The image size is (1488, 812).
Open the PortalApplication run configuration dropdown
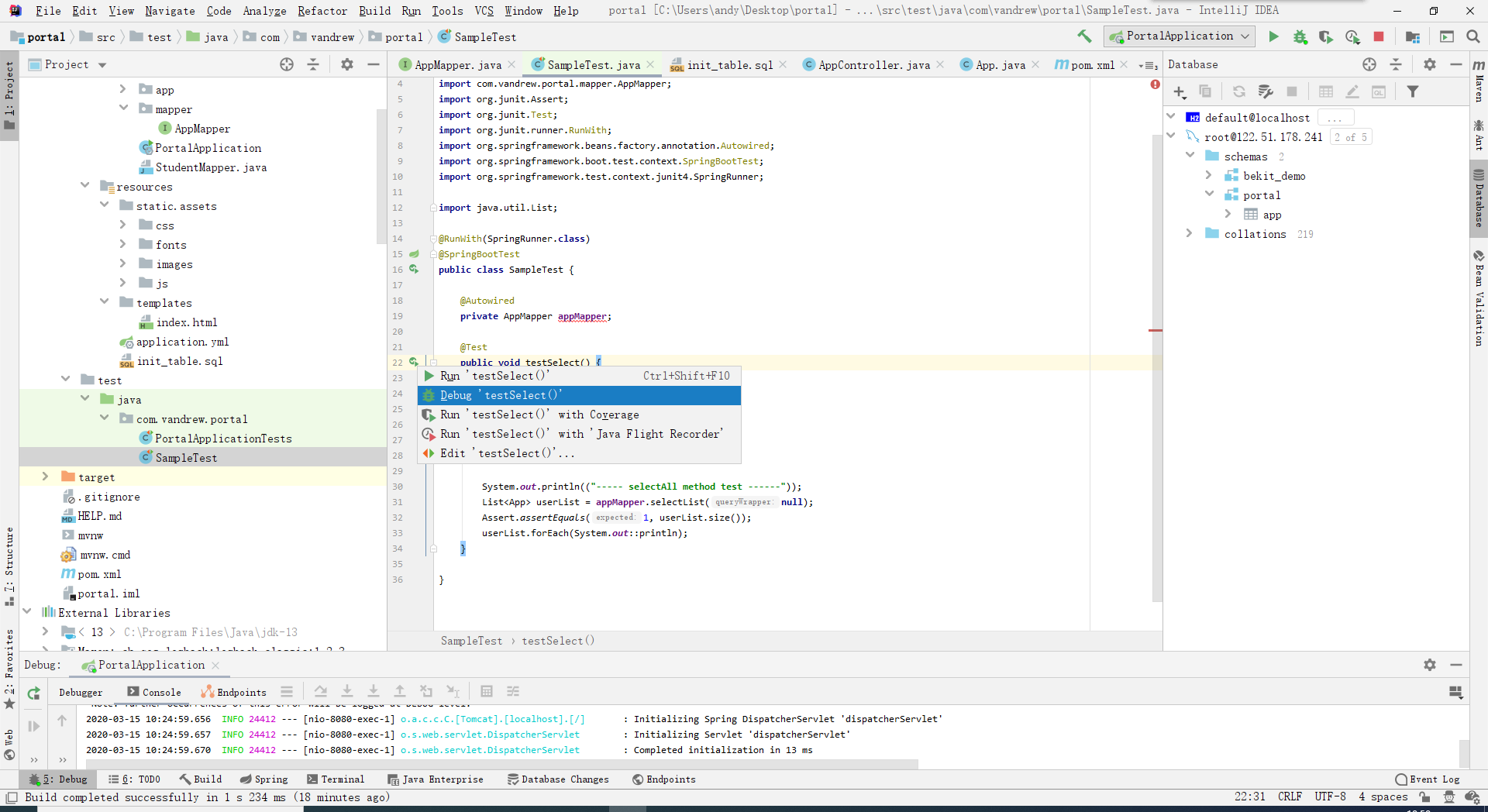[x=1179, y=36]
